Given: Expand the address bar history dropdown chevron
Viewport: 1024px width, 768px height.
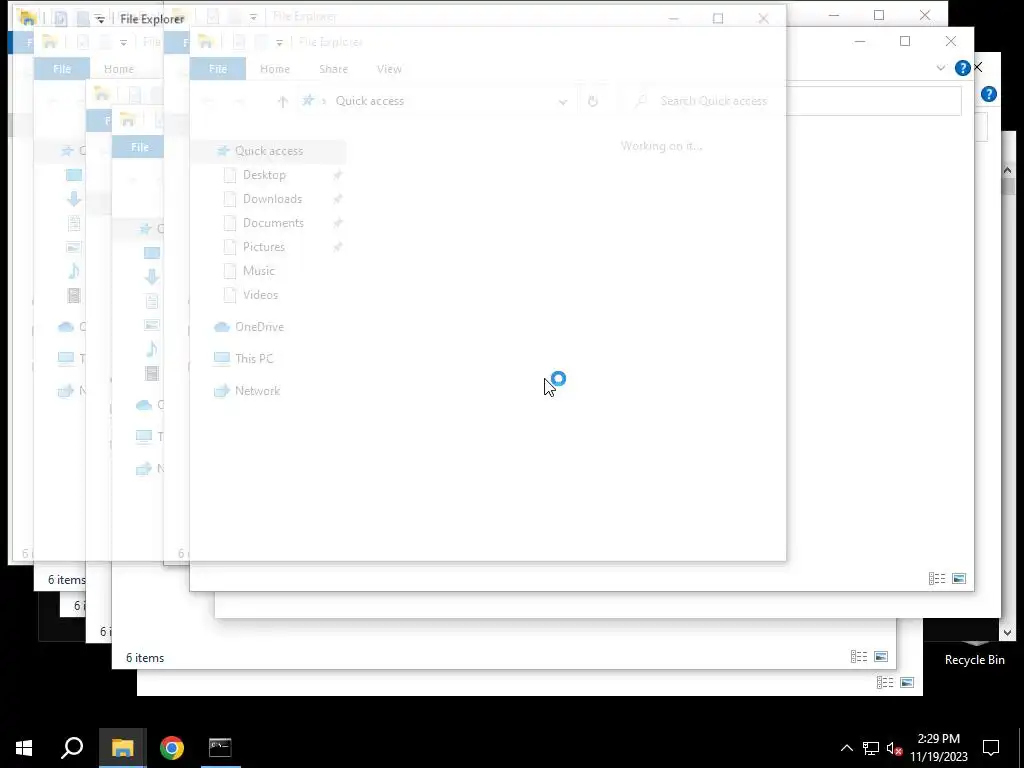Looking at the screenshot, I should (562, 102).
